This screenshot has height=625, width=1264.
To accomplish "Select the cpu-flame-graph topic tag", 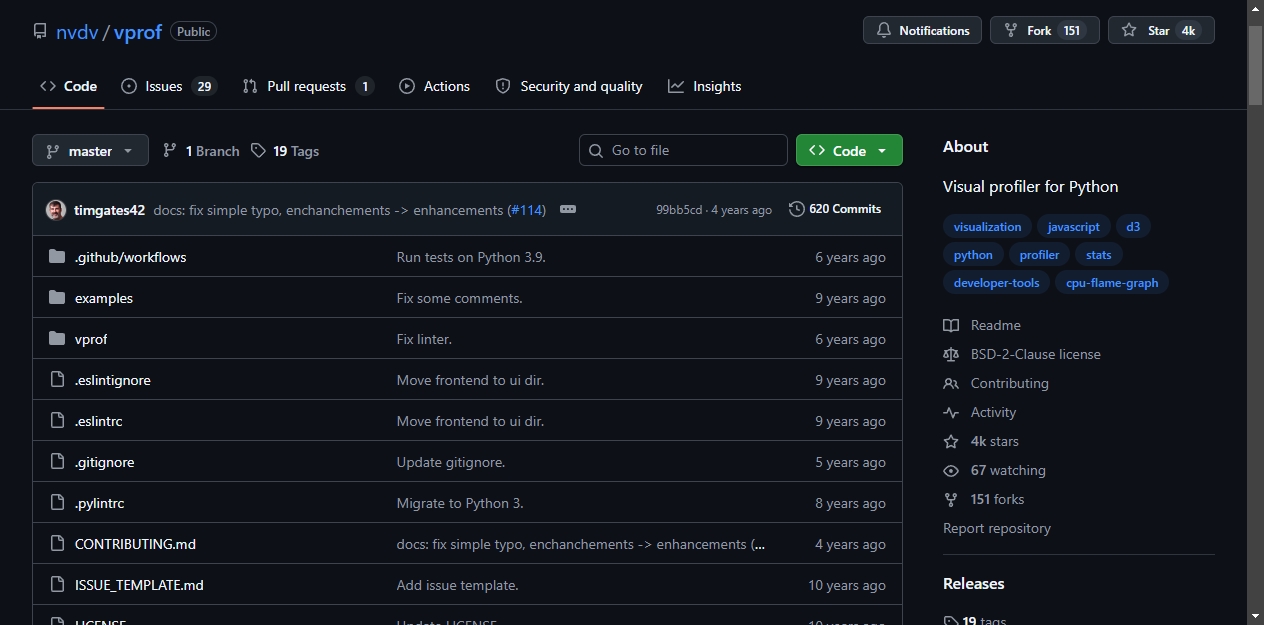I will (1112, 283).
